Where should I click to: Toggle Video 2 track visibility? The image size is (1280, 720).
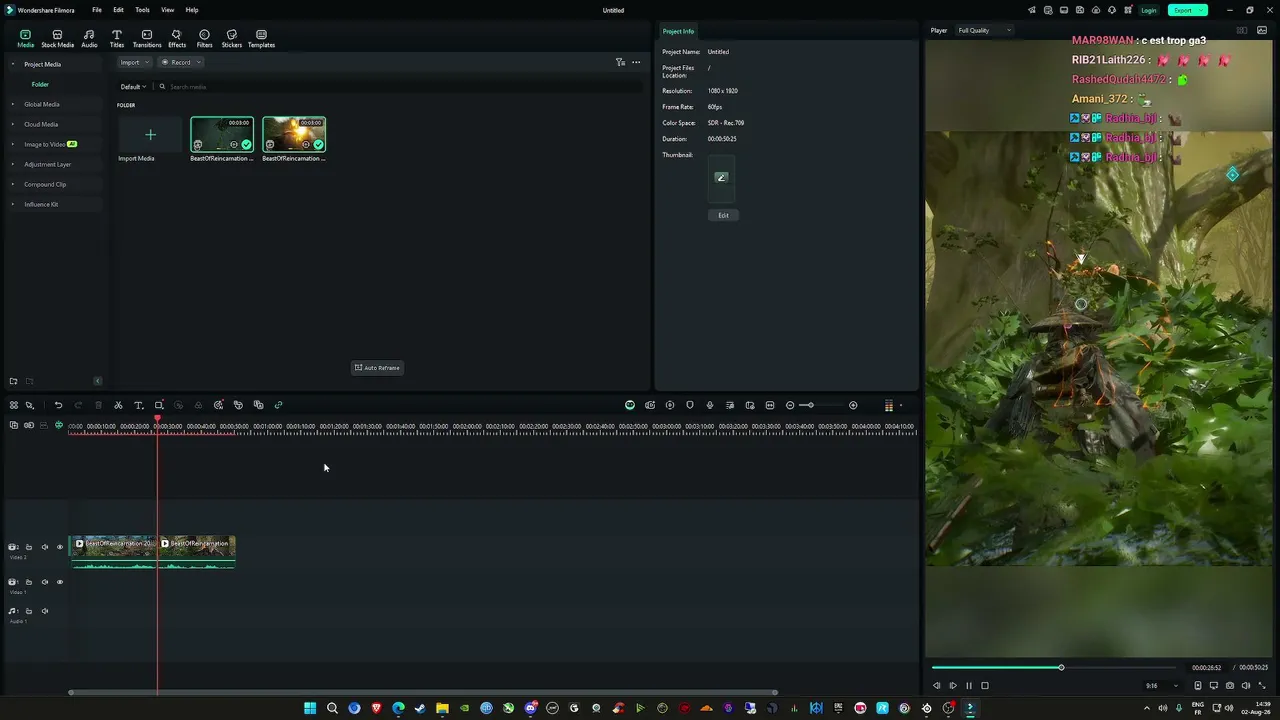click(60, 547)
